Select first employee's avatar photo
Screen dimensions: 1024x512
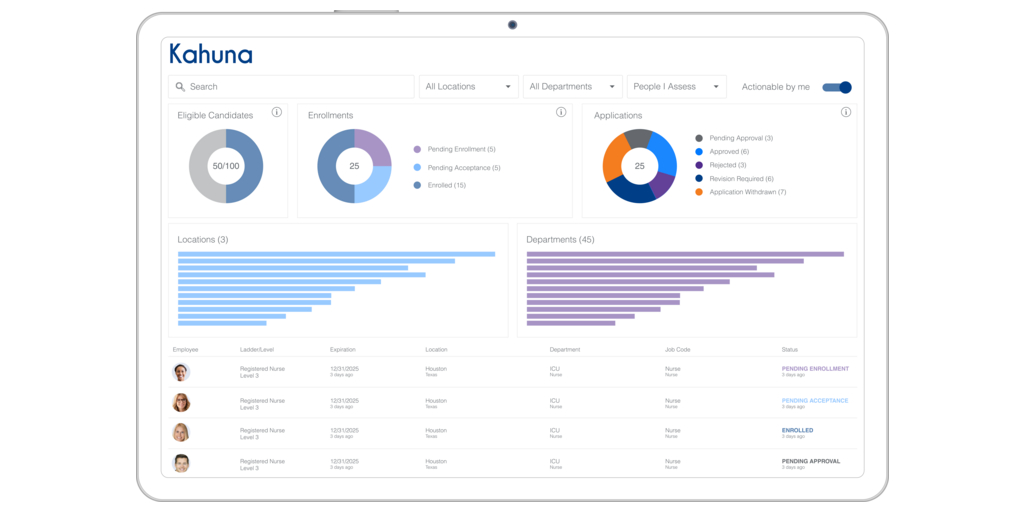click(x=181, y=372)
